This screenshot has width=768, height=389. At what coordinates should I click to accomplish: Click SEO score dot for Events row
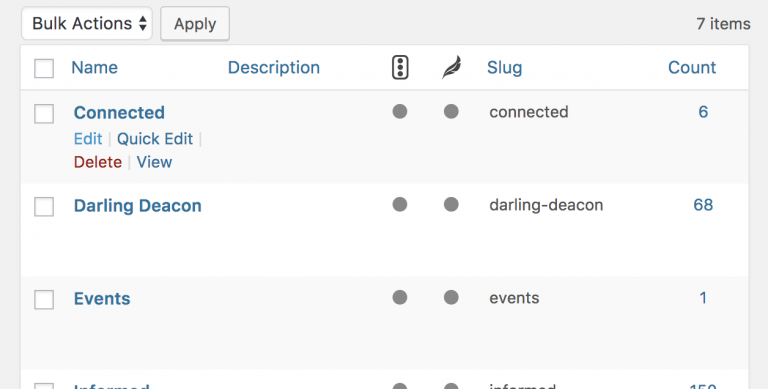tap(400, 297)
